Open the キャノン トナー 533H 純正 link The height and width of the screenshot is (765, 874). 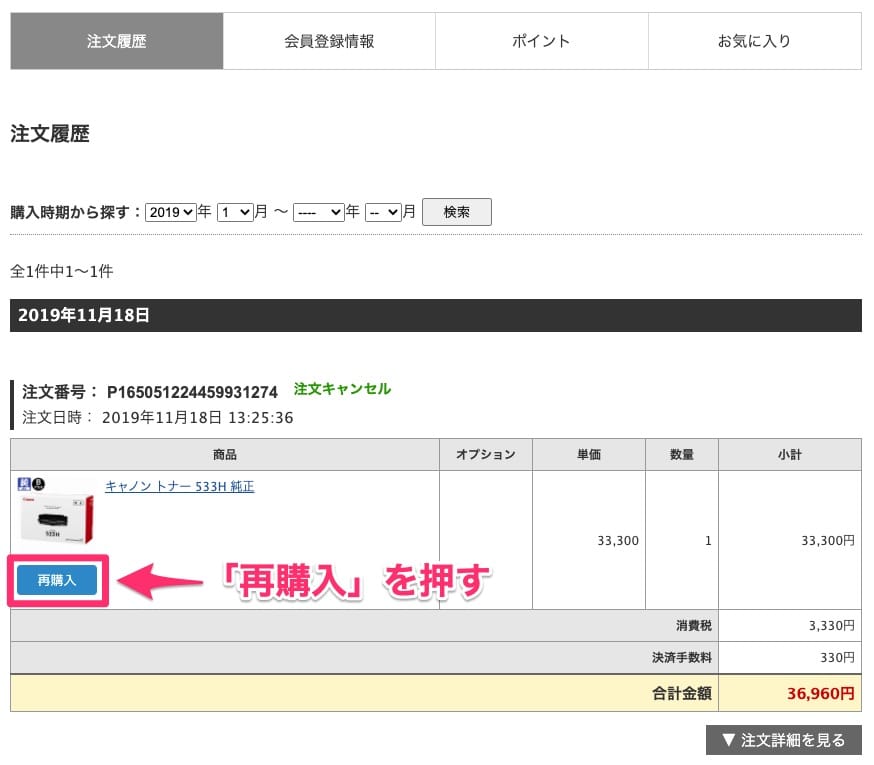179,487
